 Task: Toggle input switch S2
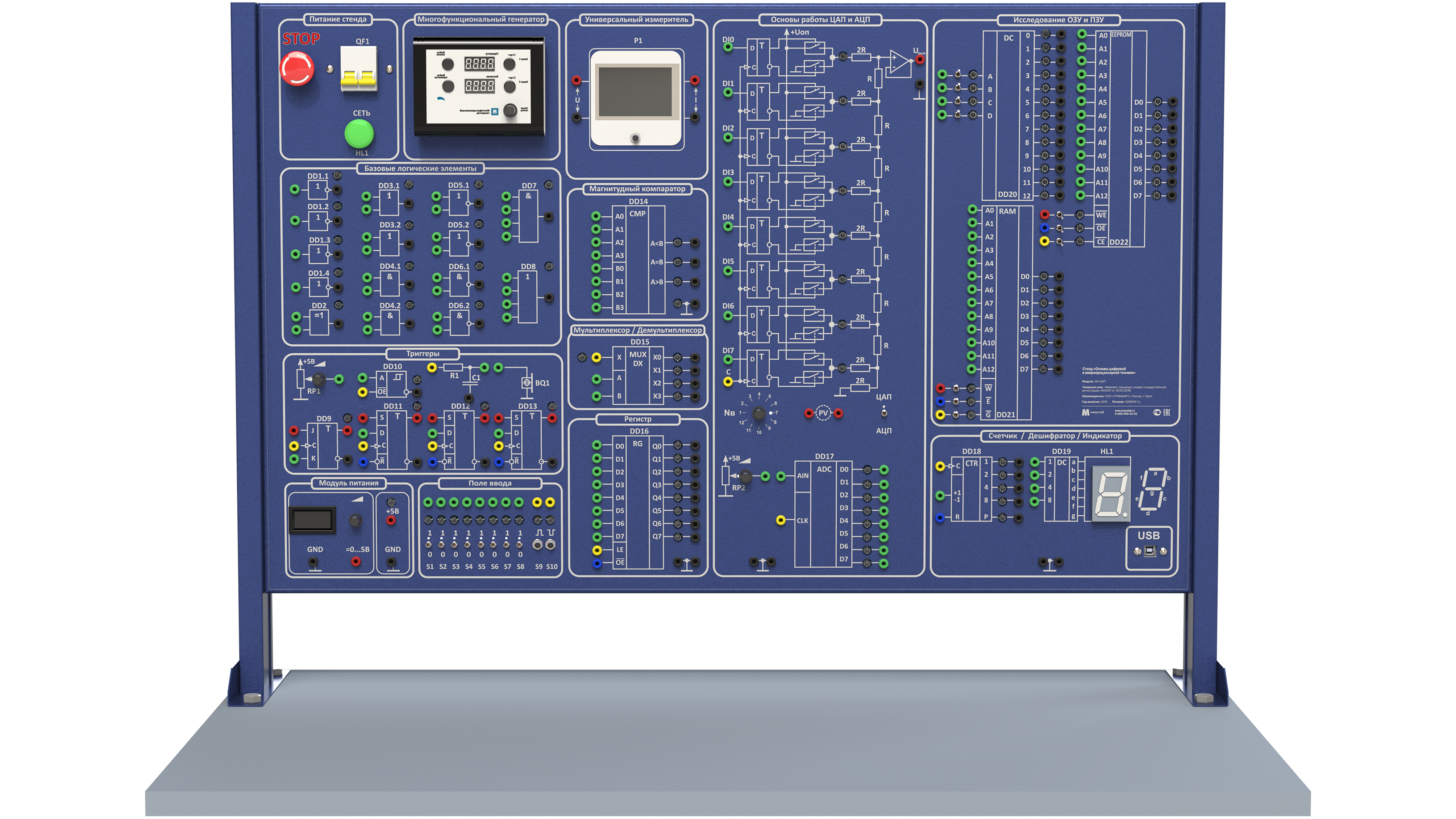coord(442,544)
